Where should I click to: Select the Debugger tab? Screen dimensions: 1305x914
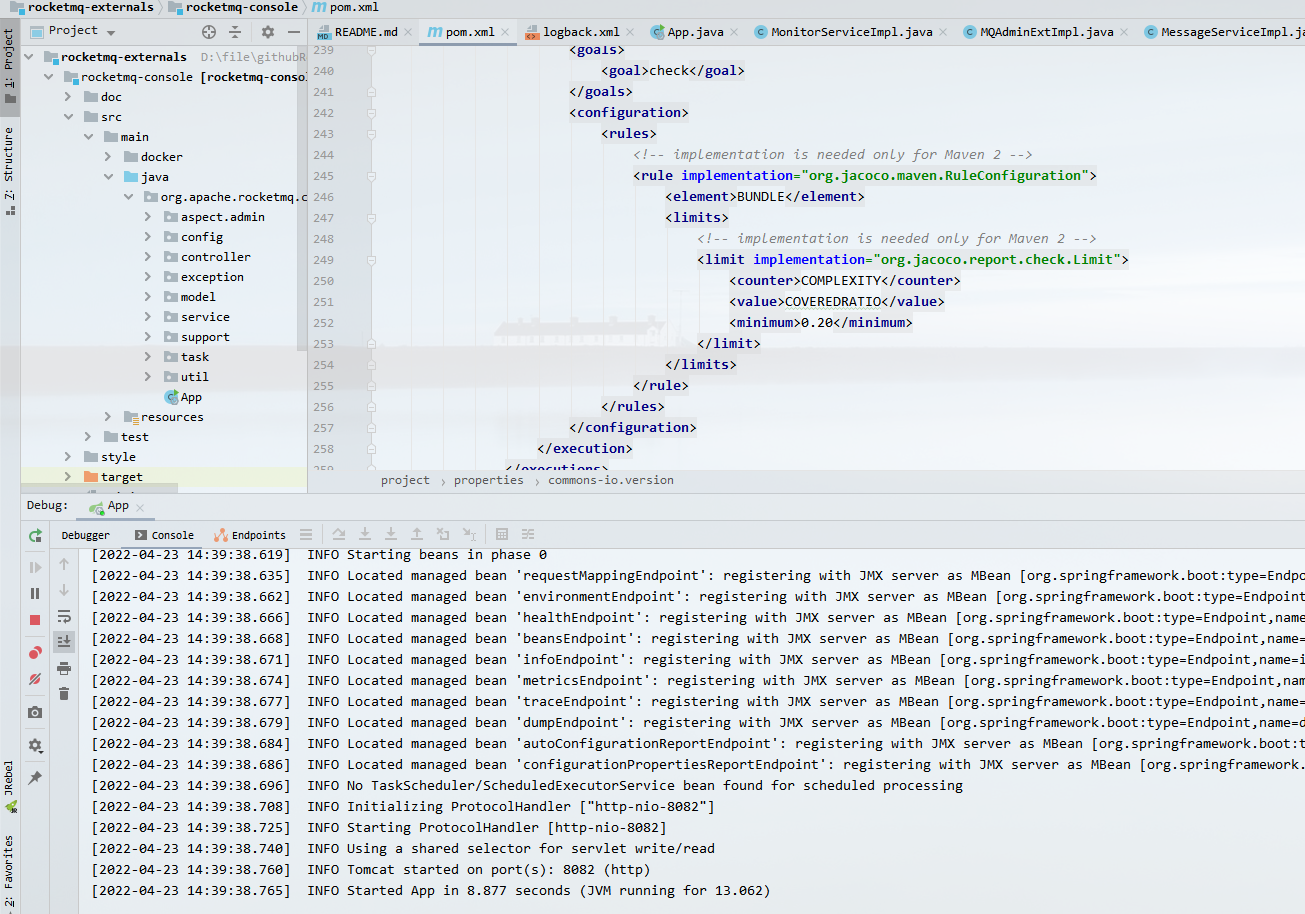[x=85, y=535]
